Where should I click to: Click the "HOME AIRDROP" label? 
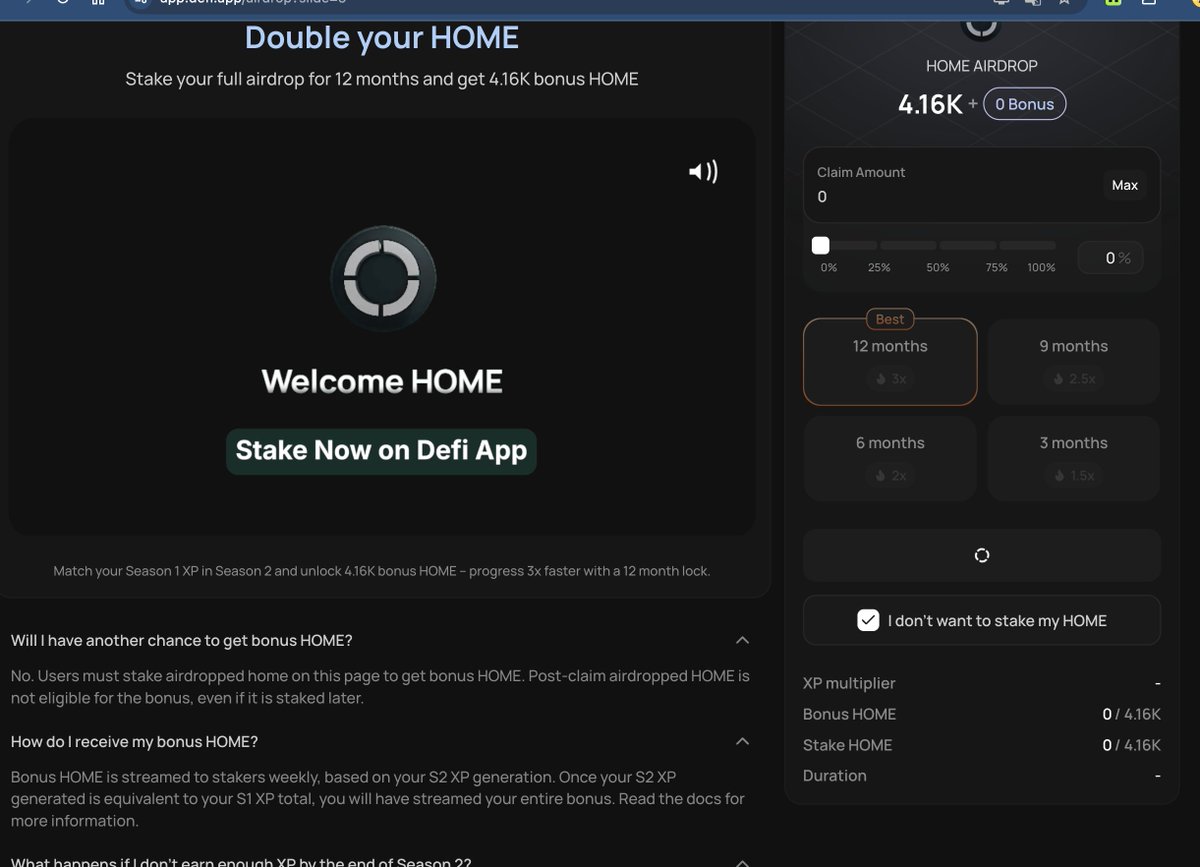pos(982,66)
